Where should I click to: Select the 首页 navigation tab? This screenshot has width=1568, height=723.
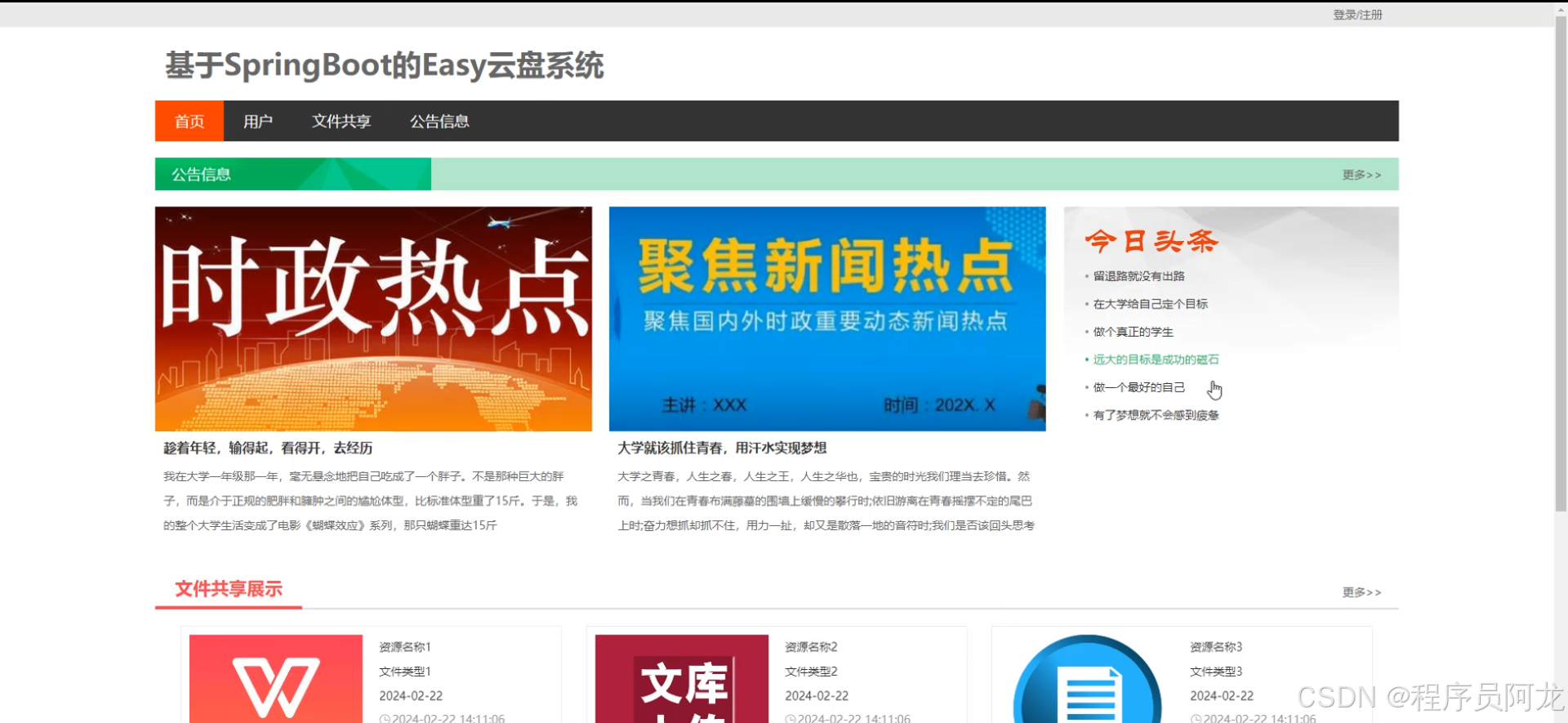coord(189,121)
